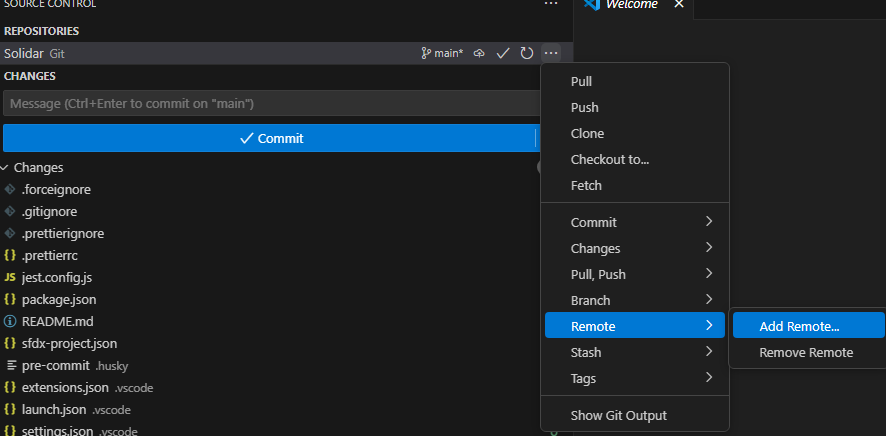This screenshot has height=436, width=886.
Task: Open .prettierrc in the changes list
Action: click(x=50, y=255)
